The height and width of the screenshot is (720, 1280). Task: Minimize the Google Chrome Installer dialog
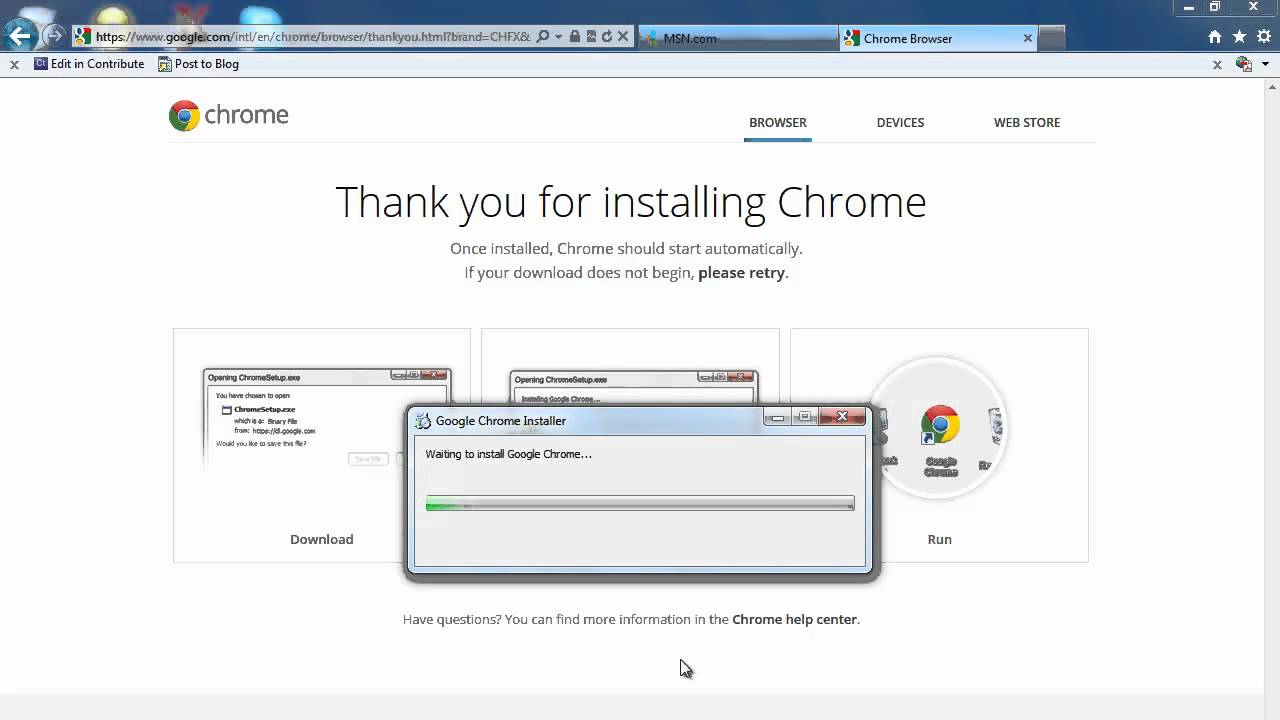pos(777,417)
